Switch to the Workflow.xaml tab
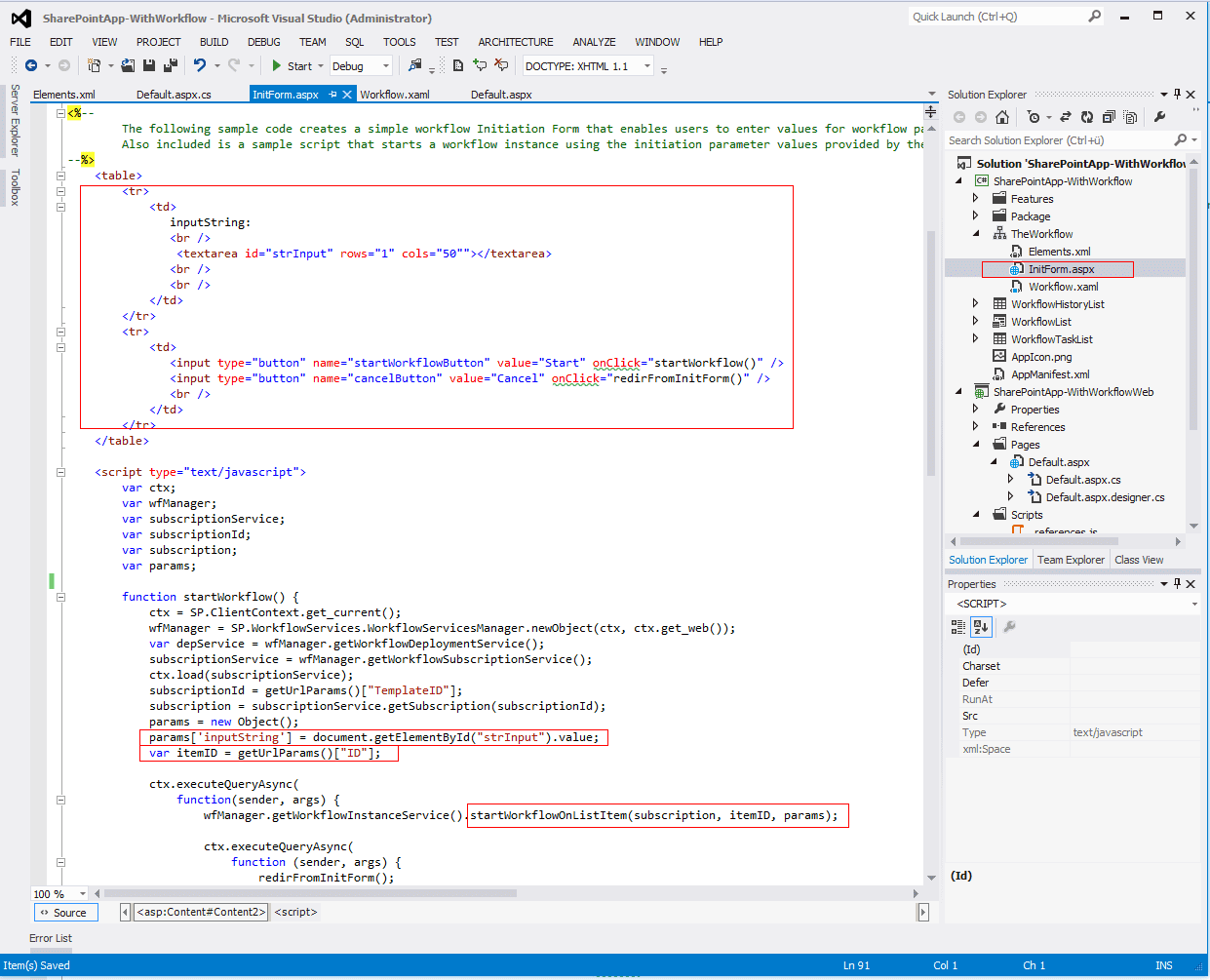The image size is (1210, 980). point(395,95)
